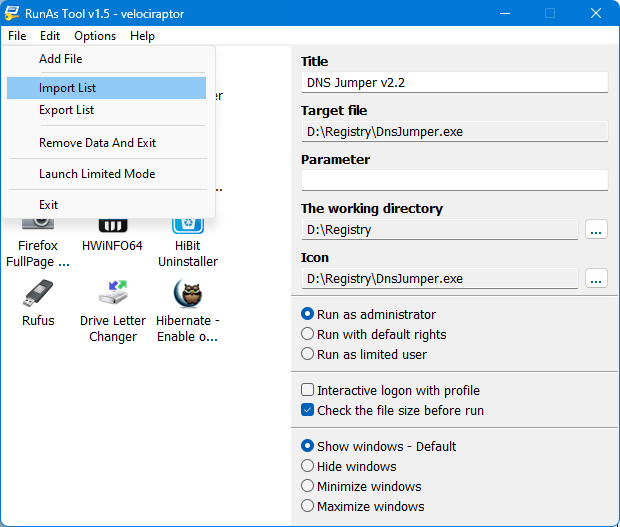620x527 pixels.
Task: Open the Options menu
Action: [x=95, y=36]
